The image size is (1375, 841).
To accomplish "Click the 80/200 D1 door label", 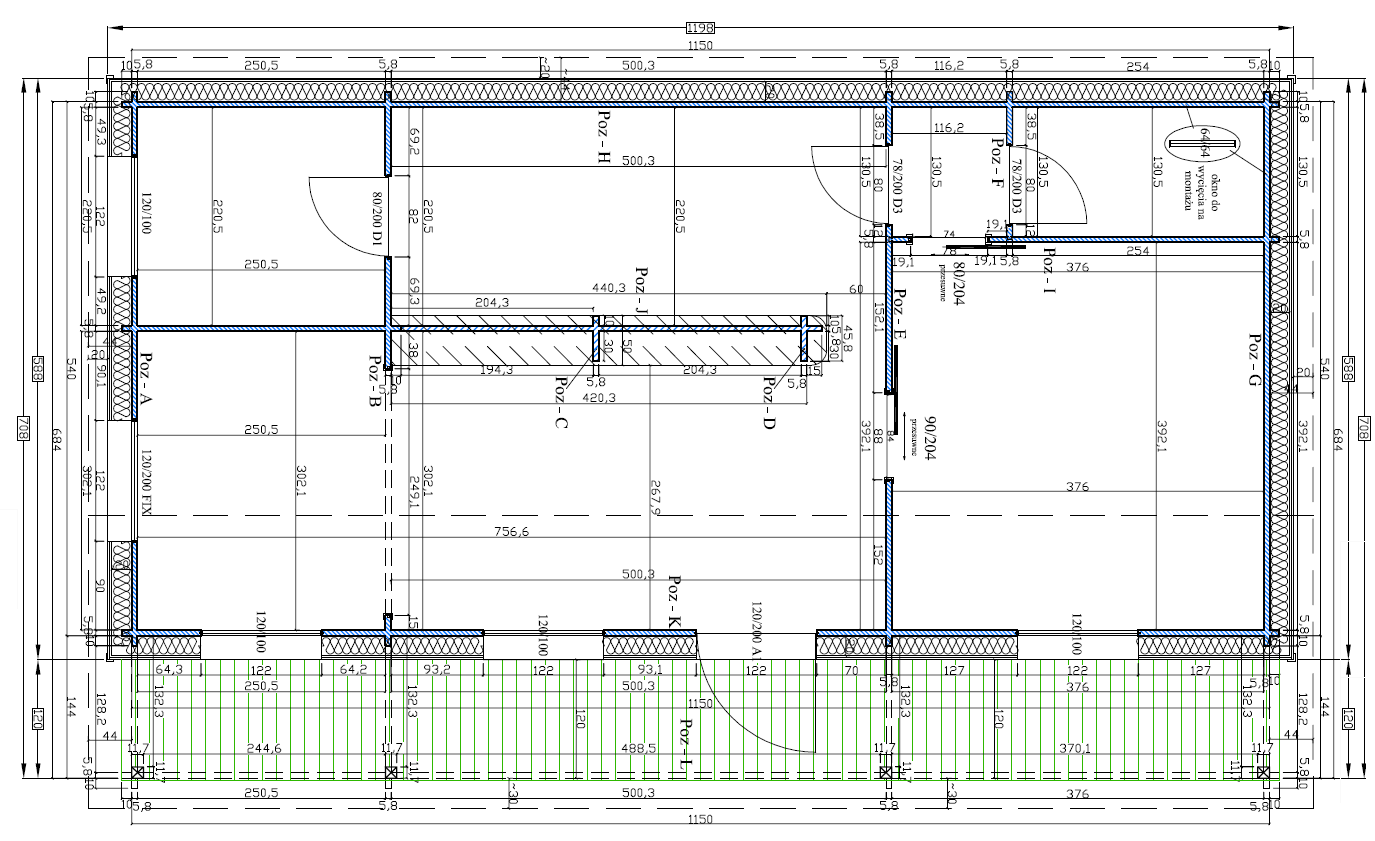I will [377, 220].
